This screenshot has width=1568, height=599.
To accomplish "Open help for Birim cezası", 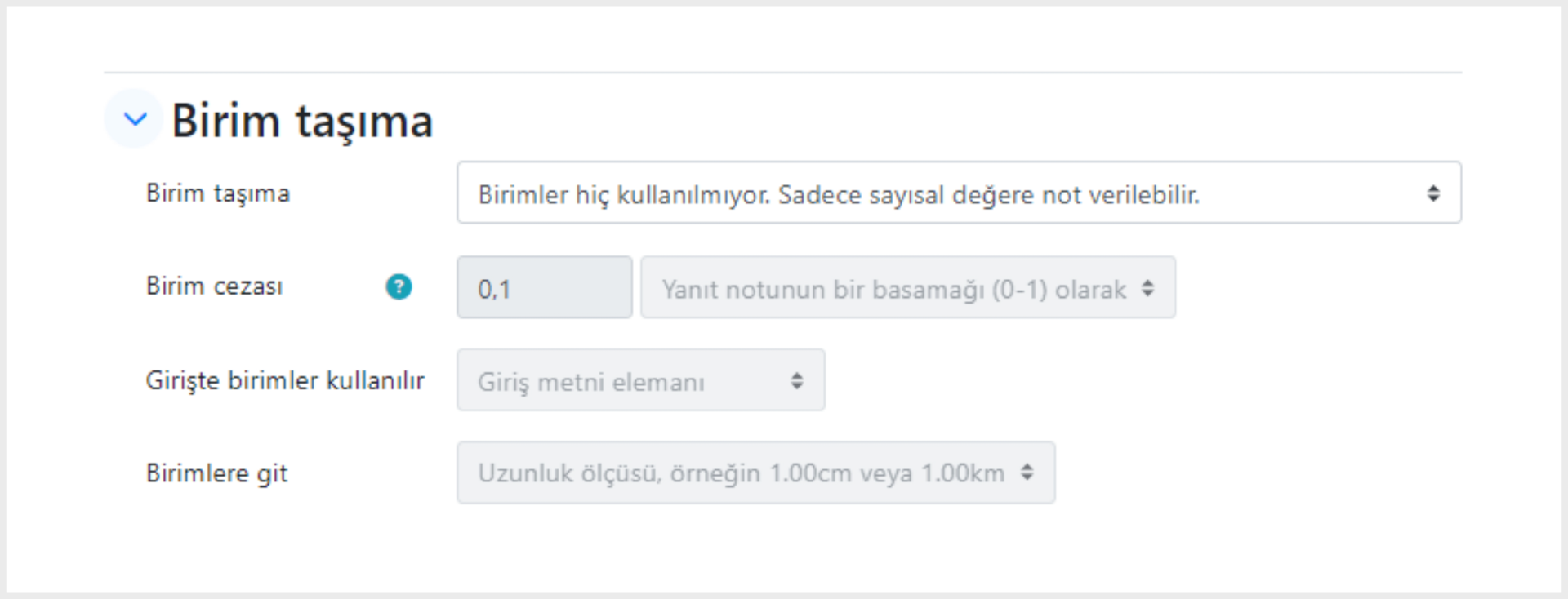I will point(399,287).
